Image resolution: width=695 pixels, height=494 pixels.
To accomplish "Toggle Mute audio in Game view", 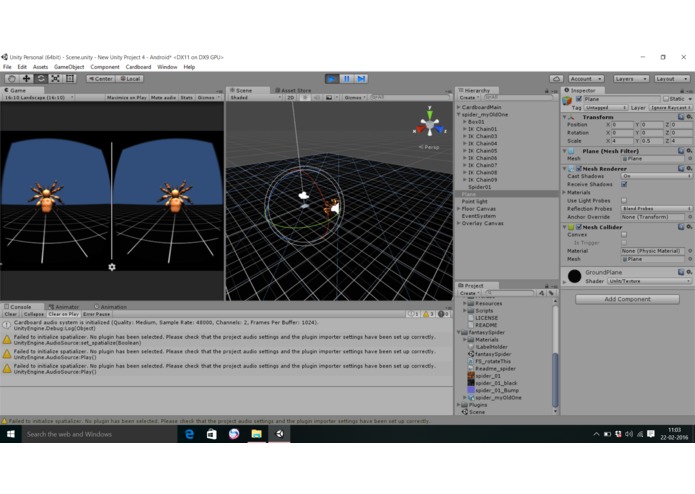I will point(163,97).
